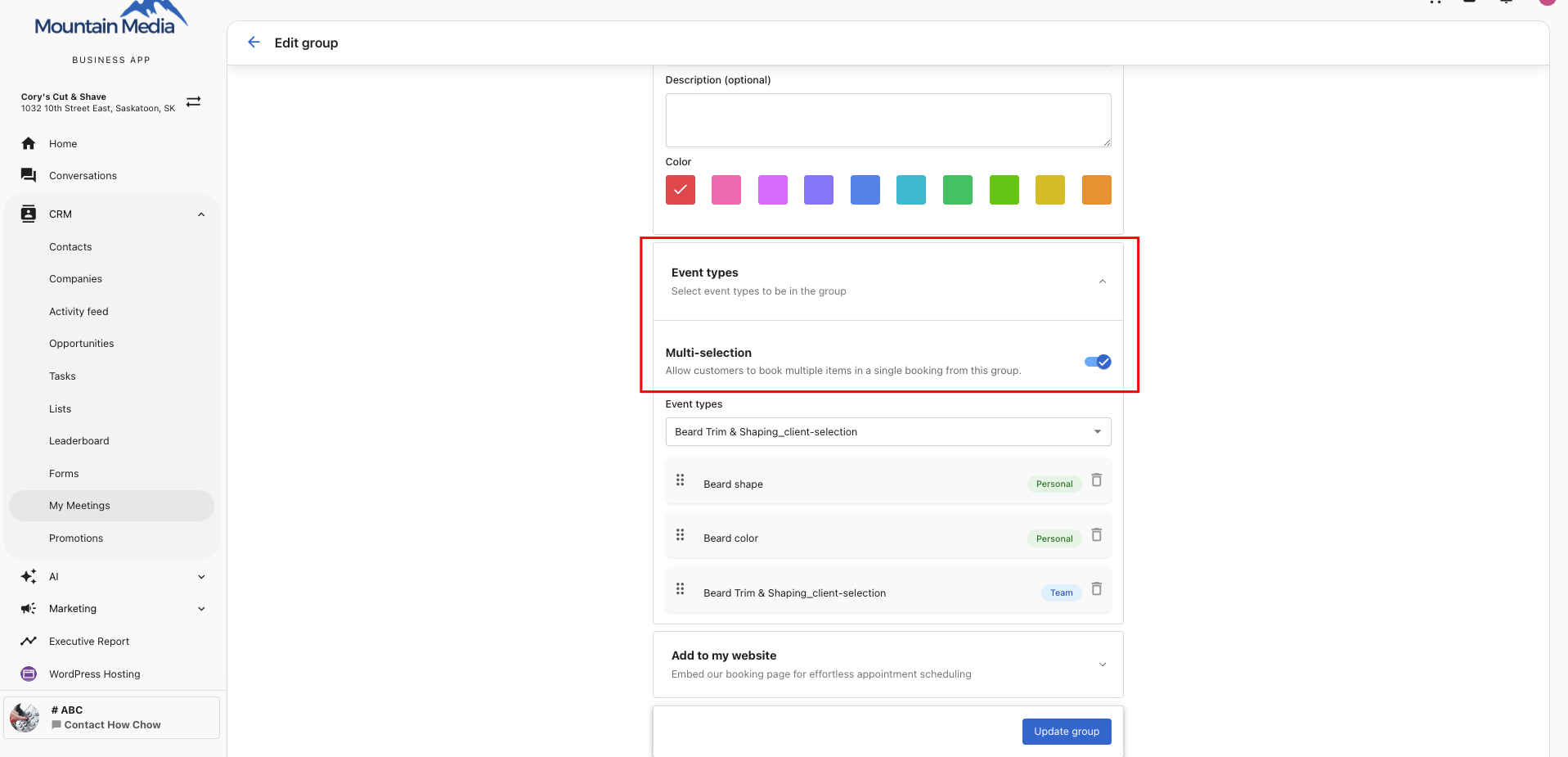
Task: Open the Leaderboard page
Action: (79, 441)
